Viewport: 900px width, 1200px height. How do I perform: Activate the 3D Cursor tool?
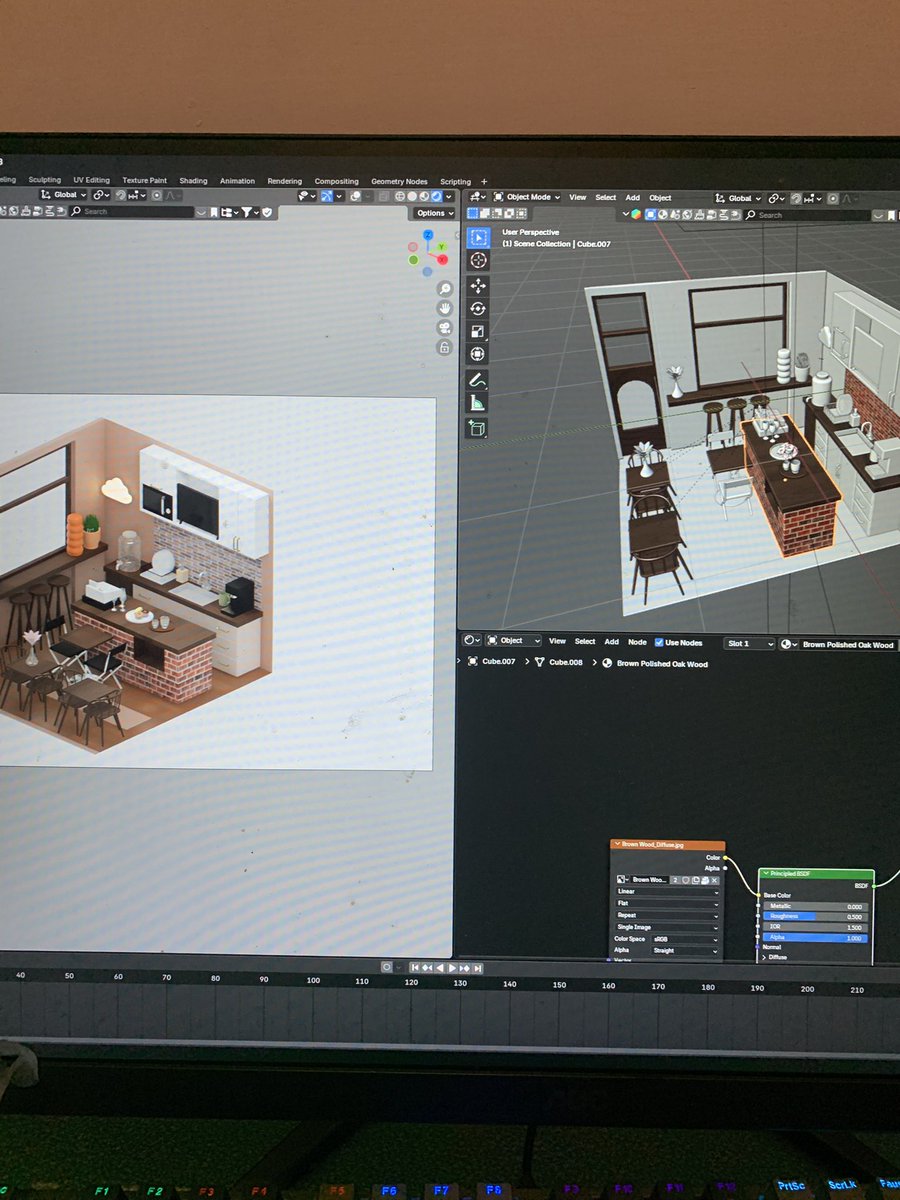coord(478,260)
